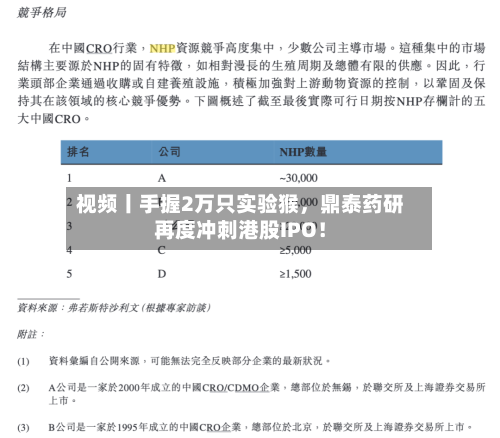Click footnote (3) about B公司 founded 1995
The image size is (500, 438).
click(x=245, y=427)
